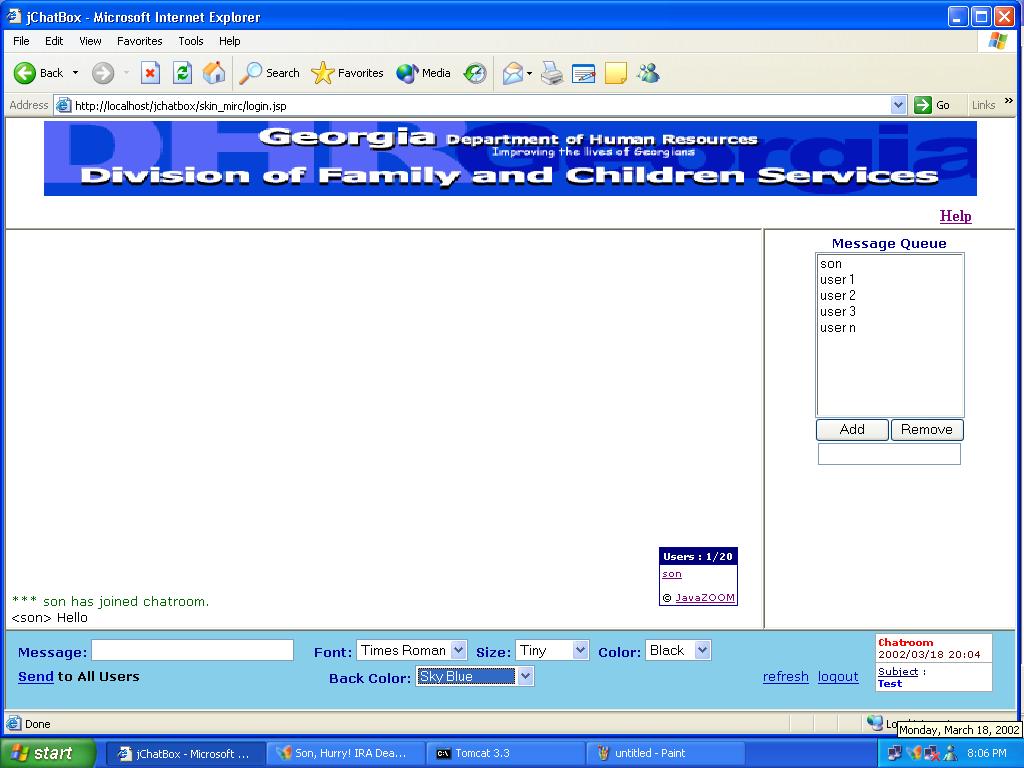Image resolution: width=1024 pixels, height=768 pixels.
Task: Open the File menu
Action: click(x=21, y=41)
